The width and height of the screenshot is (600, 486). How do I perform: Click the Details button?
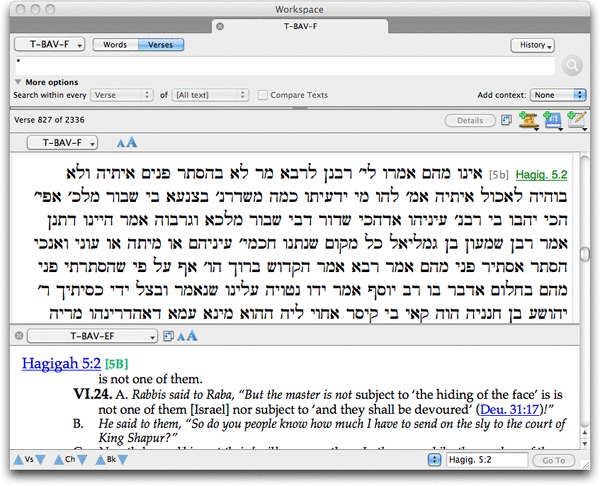tap(470, 121)
